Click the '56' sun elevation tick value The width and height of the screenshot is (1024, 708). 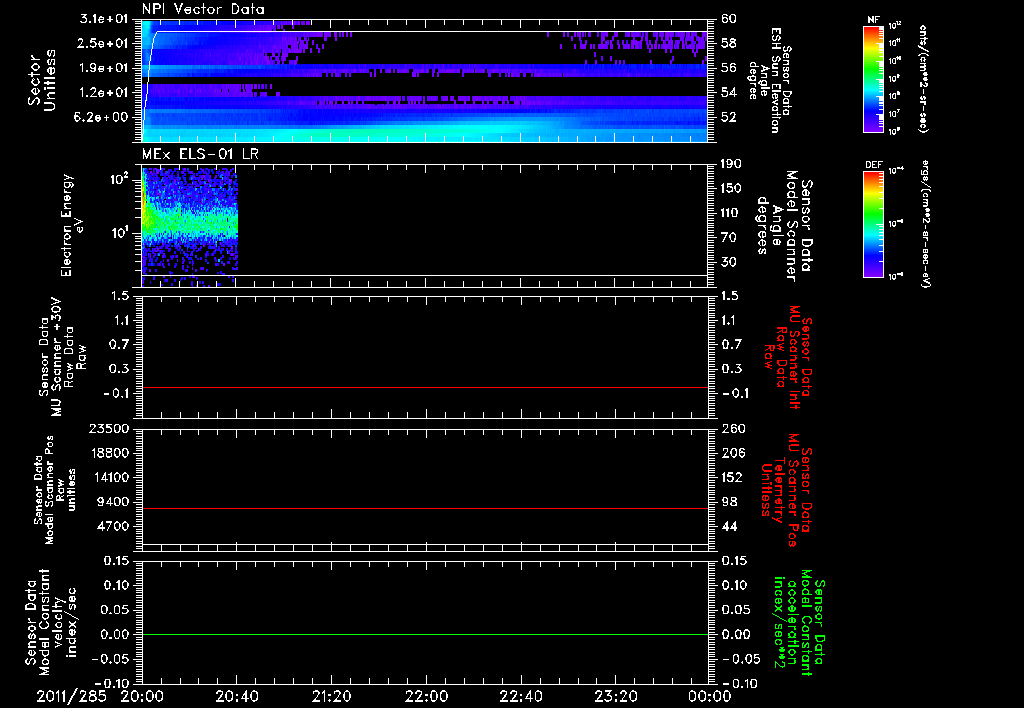729,68
